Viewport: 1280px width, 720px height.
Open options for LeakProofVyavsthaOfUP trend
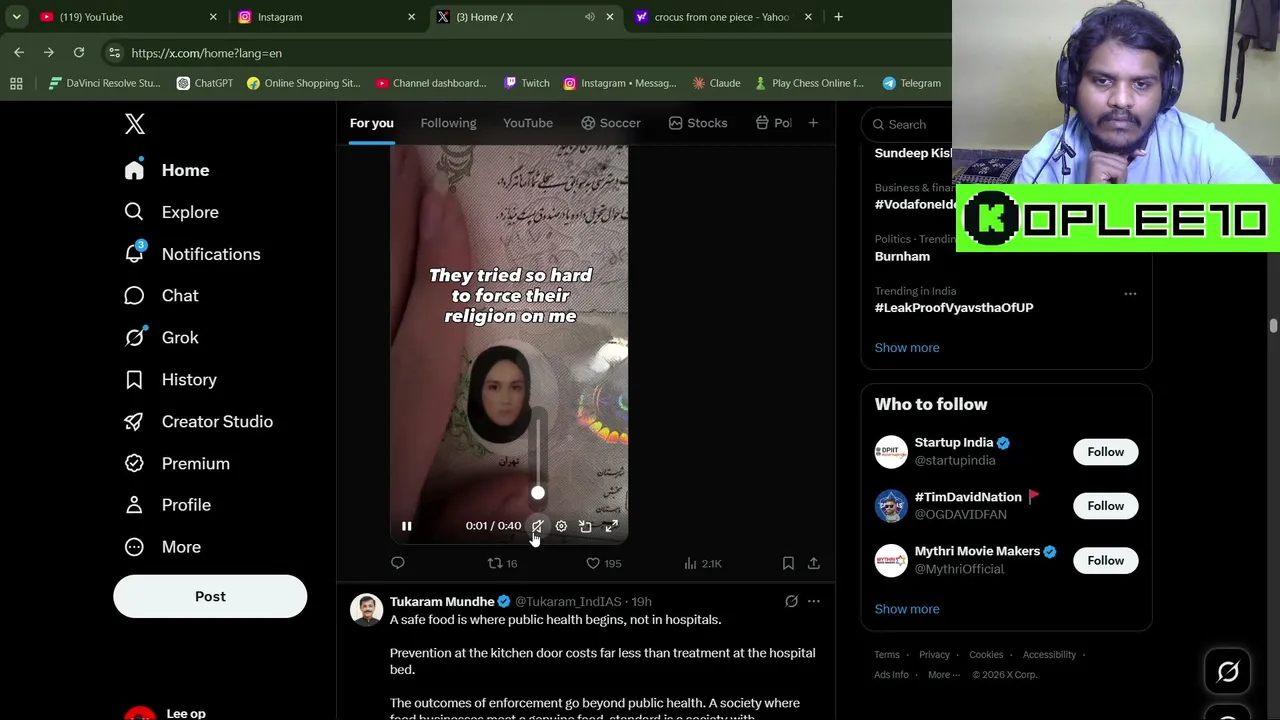(x=1130, y=294)
